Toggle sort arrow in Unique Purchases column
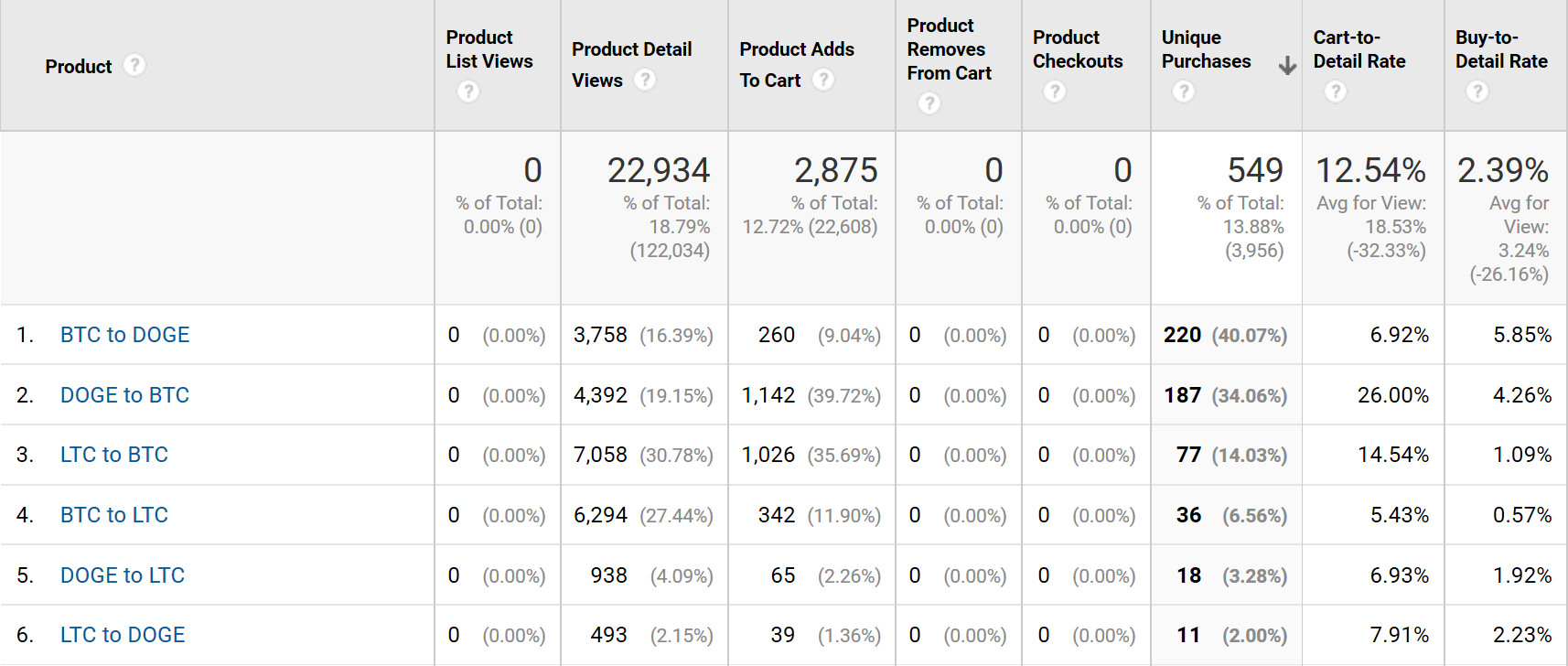 click(x=1287, y=66)
